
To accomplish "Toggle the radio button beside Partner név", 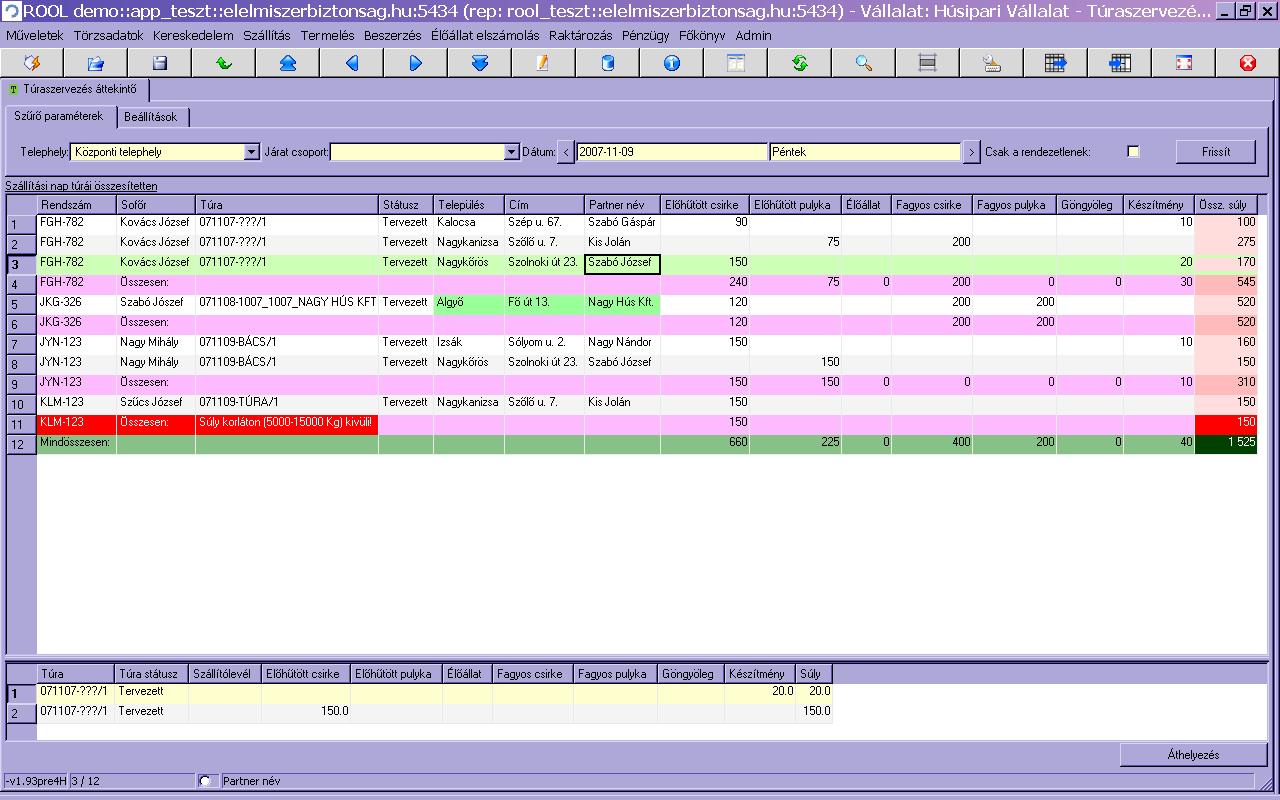I will point(206,781).
